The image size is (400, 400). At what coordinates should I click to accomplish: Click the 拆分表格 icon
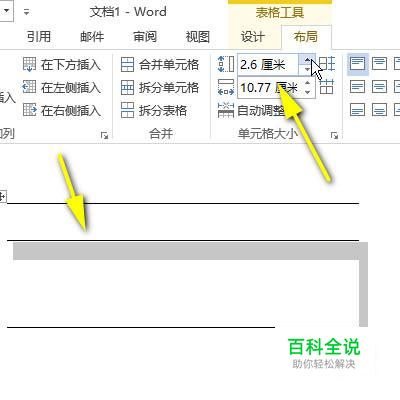pyautogui.click(x=127, y=110)
